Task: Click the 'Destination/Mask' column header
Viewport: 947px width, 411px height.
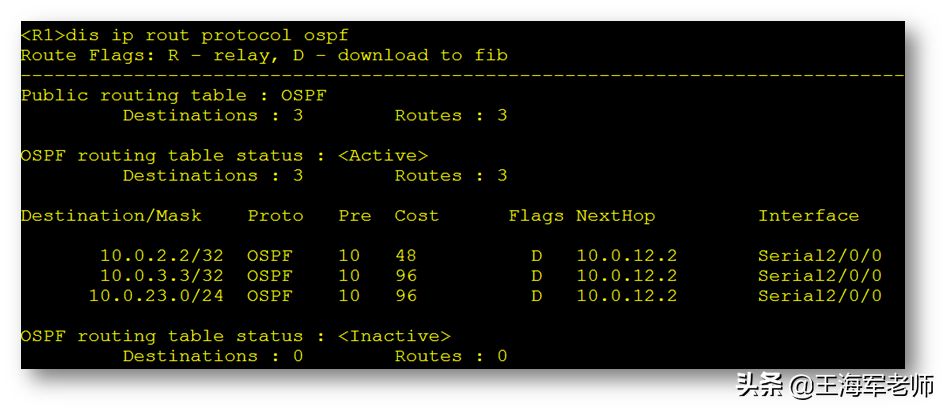Action: pyautogui.click(x=111, y=215)
